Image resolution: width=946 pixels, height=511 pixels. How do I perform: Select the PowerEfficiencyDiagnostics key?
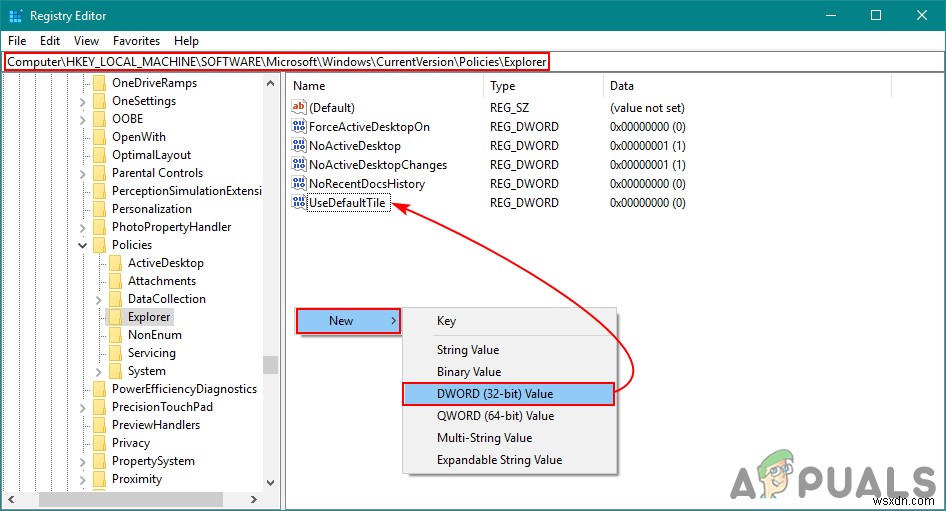[184, 389]
